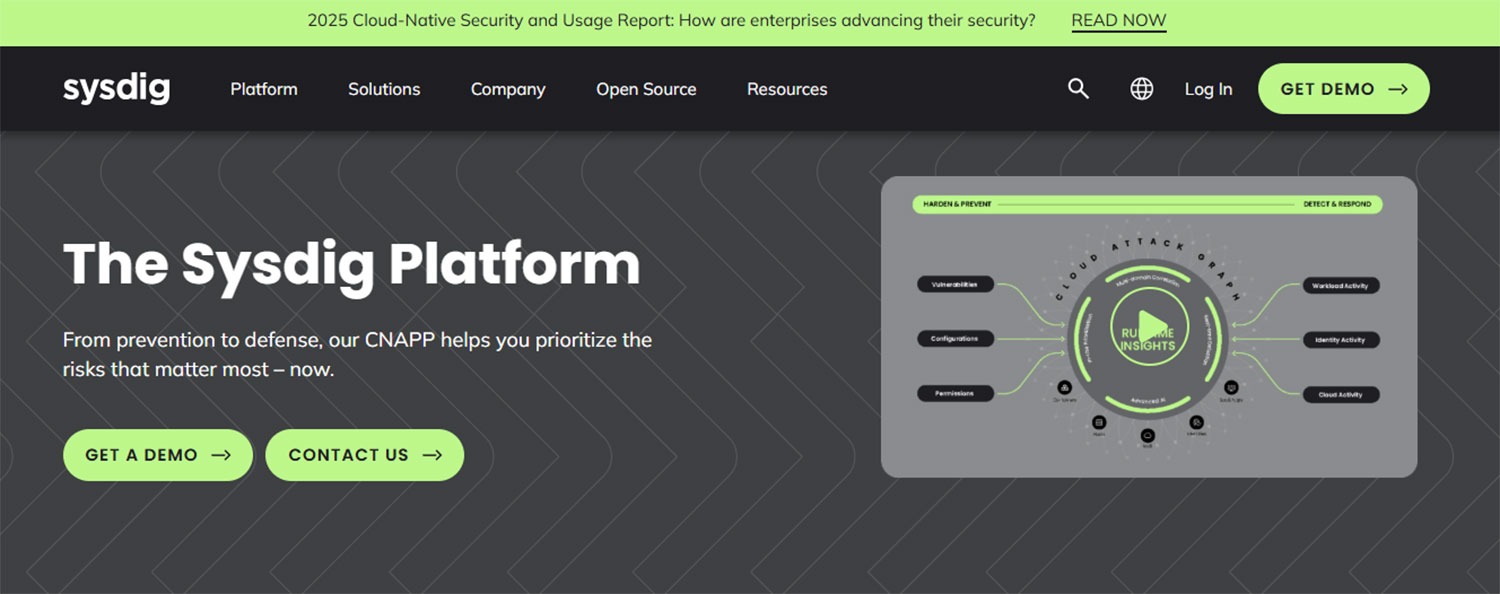Click the Third-Party icon on the diagram's right side
The image size is (1500, 594).
(x=1230, y=388)
